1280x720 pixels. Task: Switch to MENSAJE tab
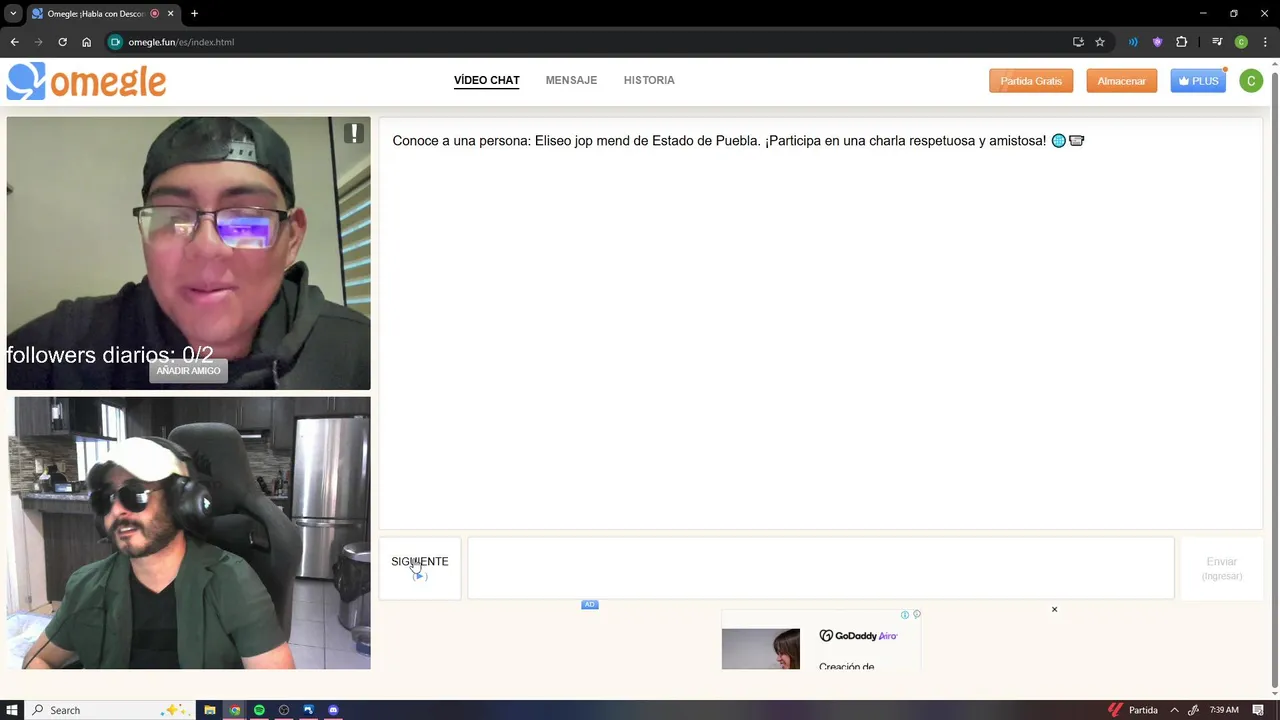(571, 80)
